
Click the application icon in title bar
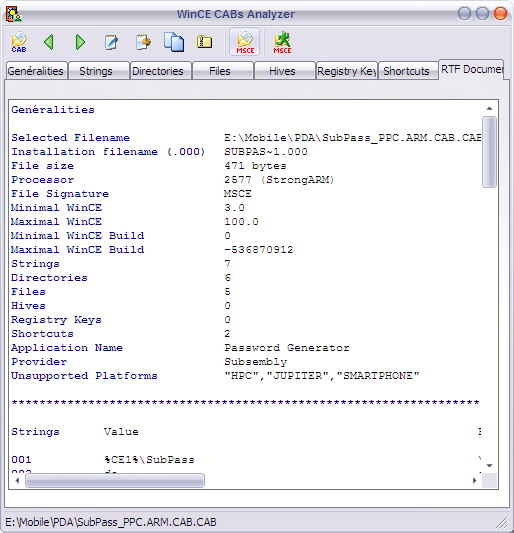[14, 14]
